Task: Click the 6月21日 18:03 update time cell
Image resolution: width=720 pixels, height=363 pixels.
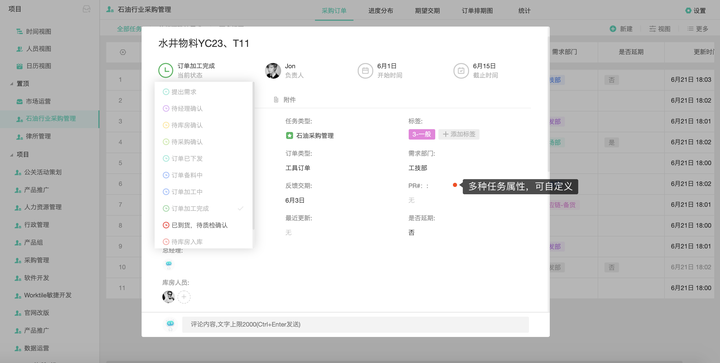Action: 691,80
